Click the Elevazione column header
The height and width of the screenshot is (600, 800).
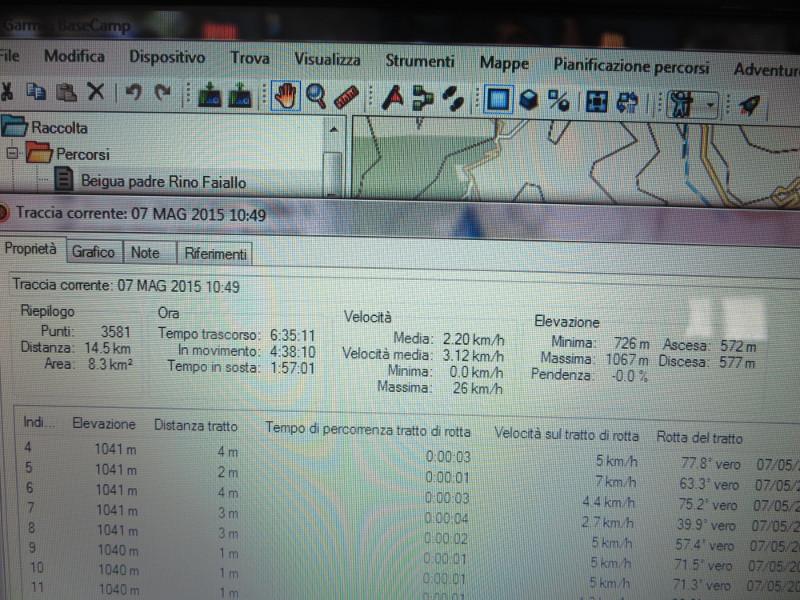(104, 424)
